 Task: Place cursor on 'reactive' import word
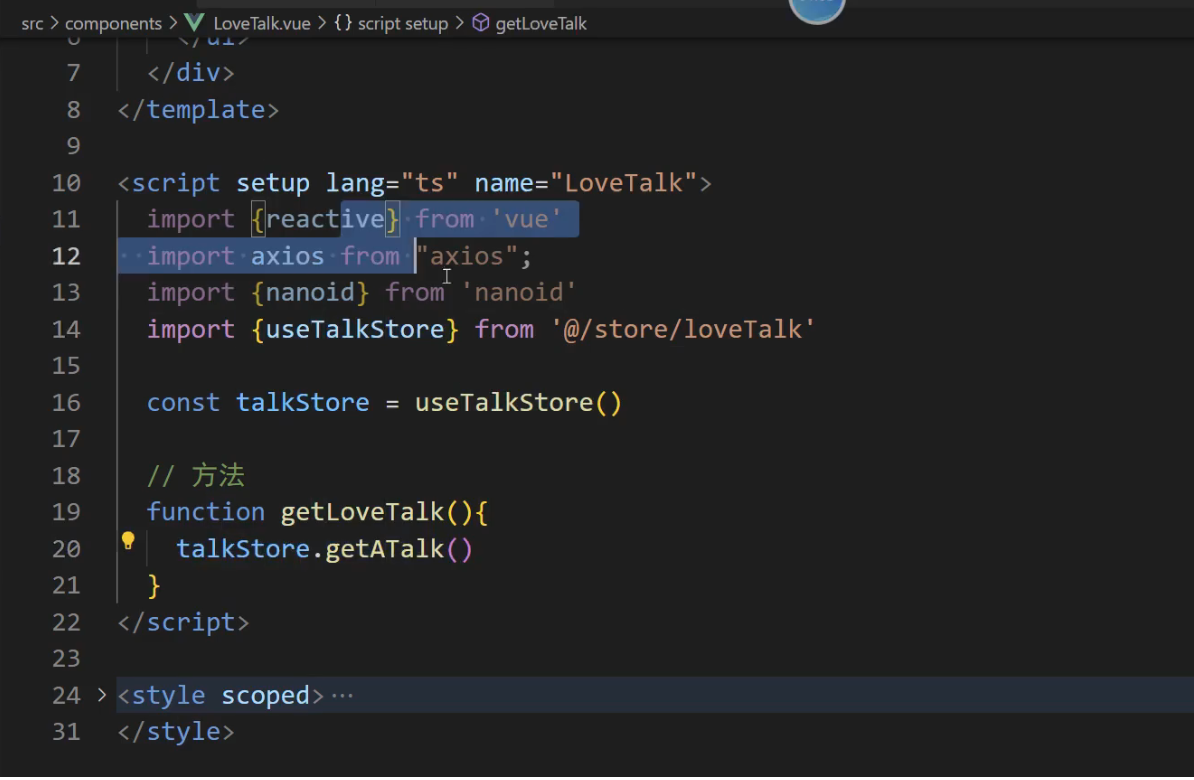click(325, 219)
